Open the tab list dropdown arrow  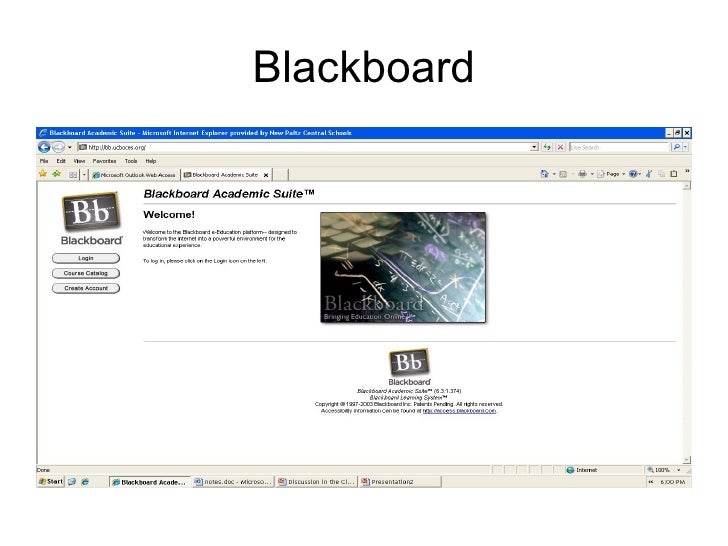click(x=84, y=175)
